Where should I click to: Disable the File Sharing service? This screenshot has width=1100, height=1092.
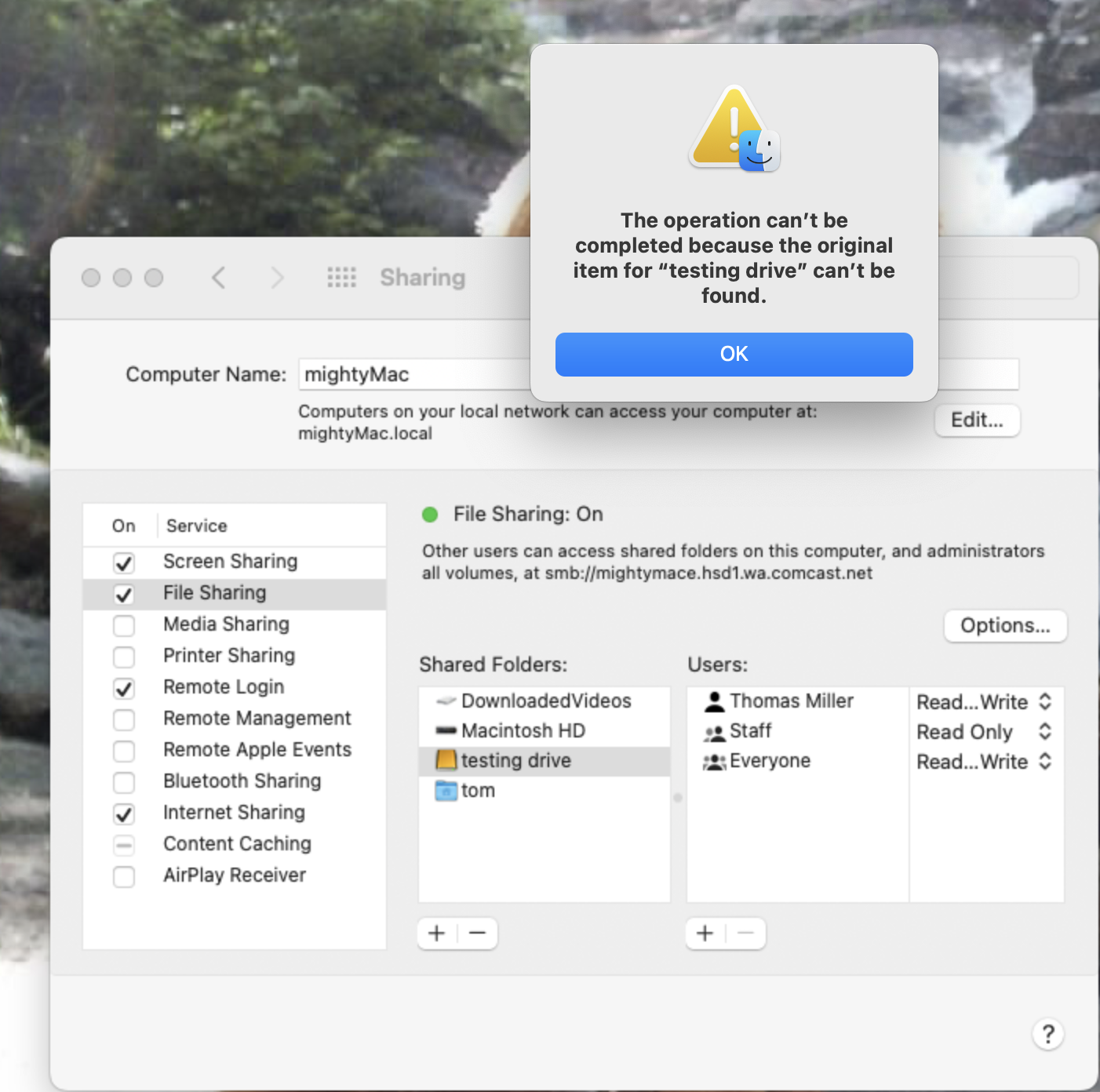[x=124, y=594]
